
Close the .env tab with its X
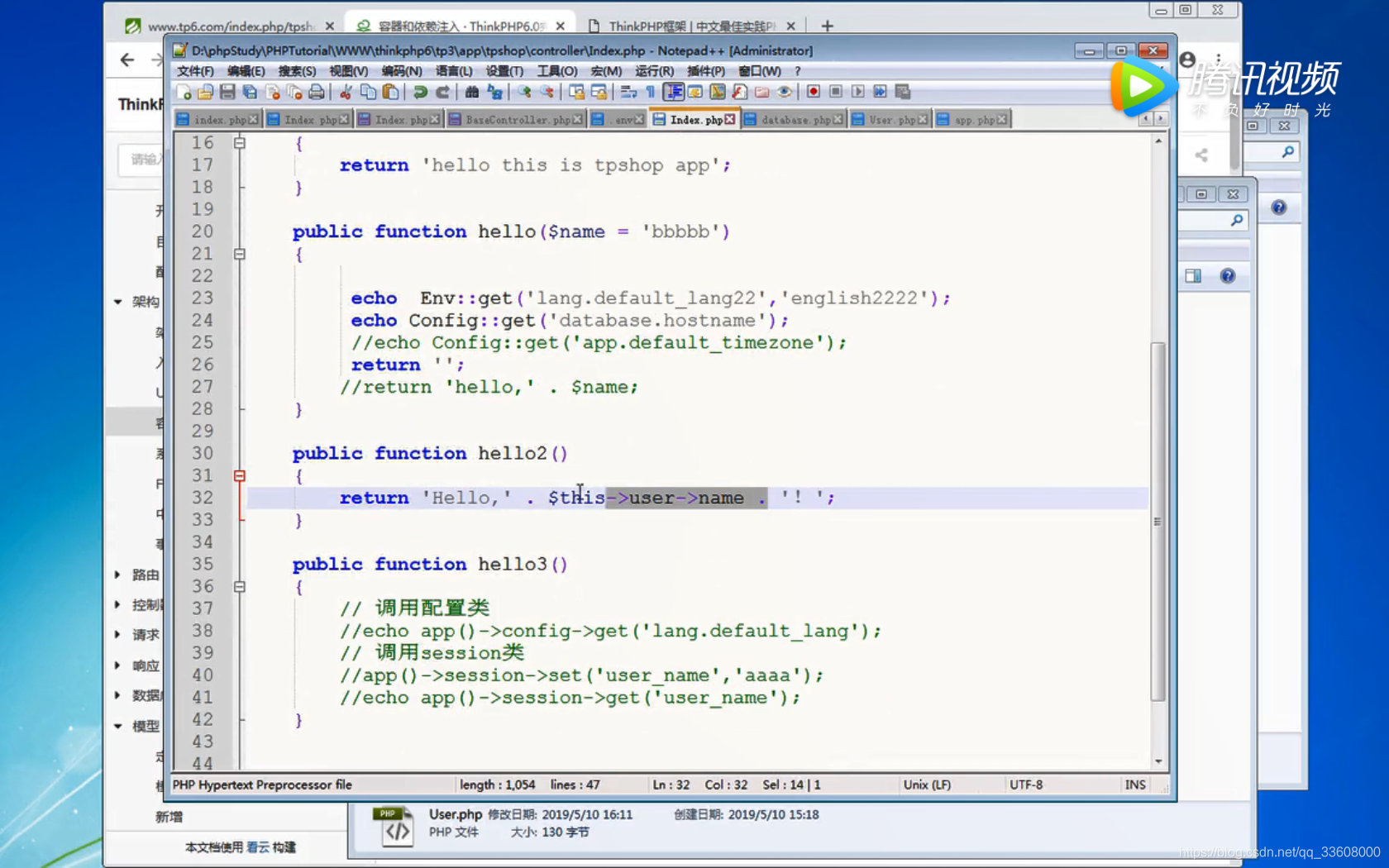[639, 120]
